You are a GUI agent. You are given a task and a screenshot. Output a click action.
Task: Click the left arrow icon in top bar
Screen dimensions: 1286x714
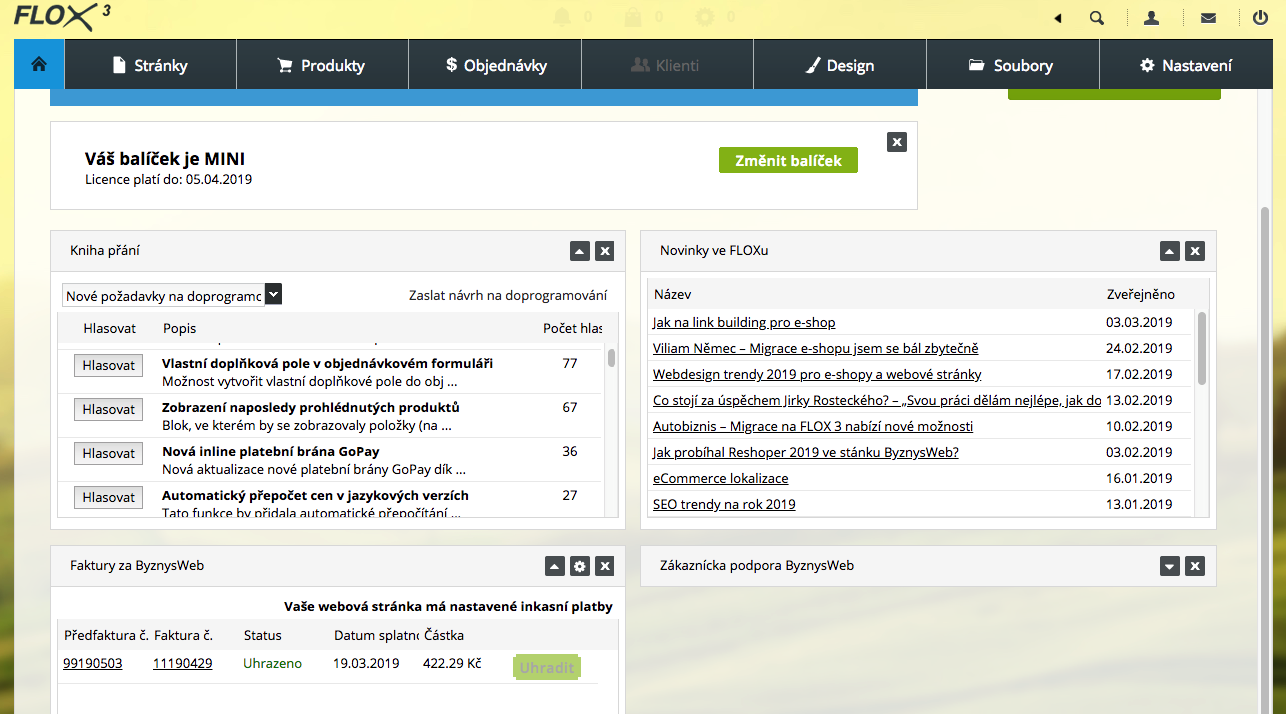(1058, 18)
